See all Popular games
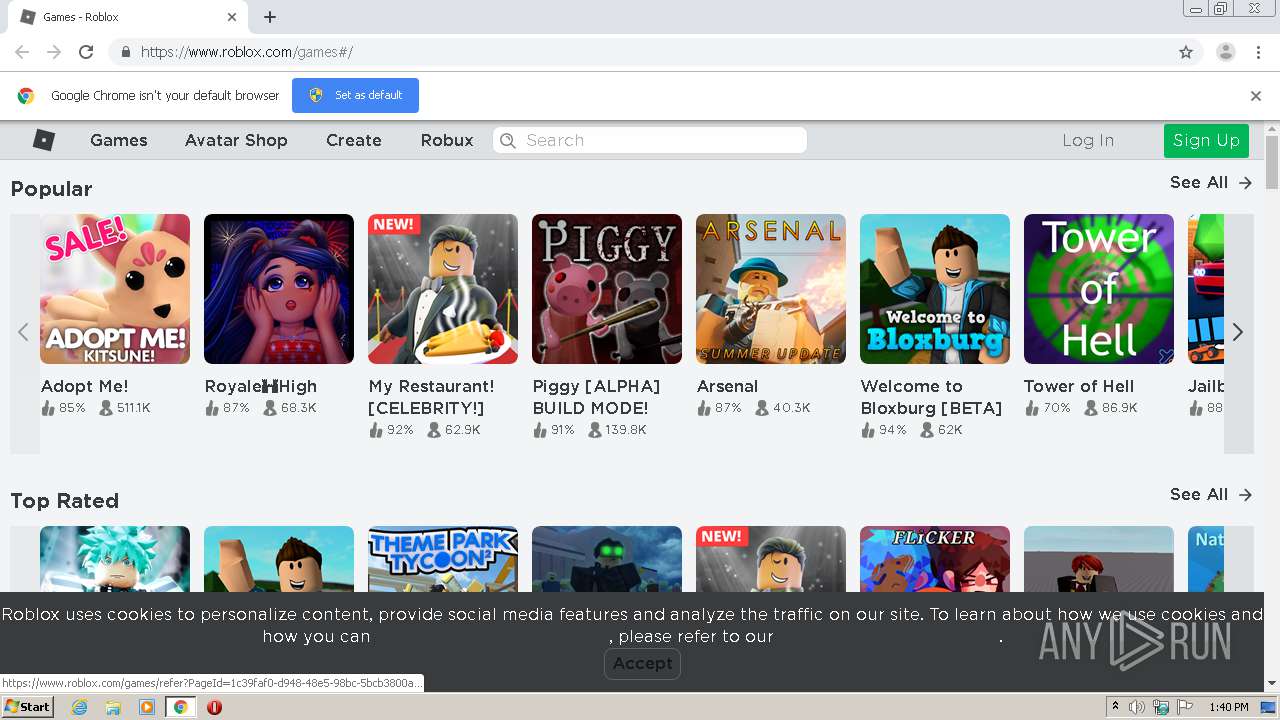This screenshot has height=720, width=1280. (x=1211, y=182)
